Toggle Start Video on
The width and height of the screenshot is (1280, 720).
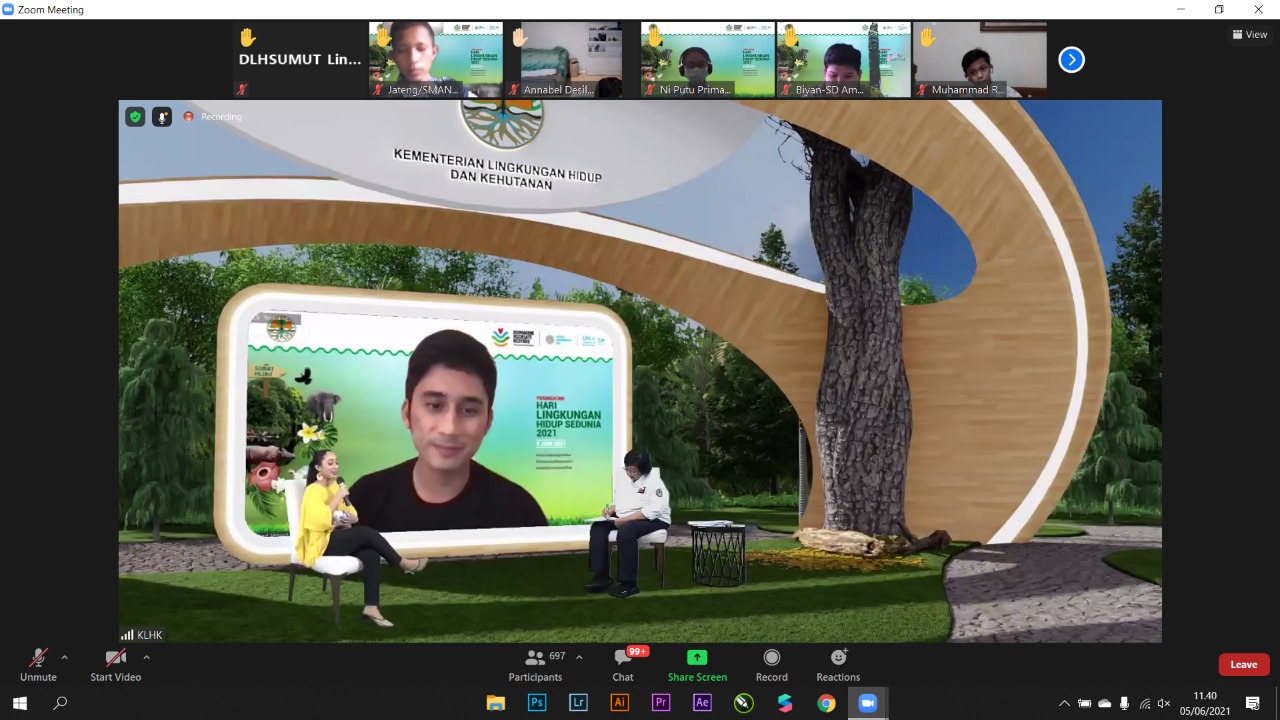click(x=116, y=665)
